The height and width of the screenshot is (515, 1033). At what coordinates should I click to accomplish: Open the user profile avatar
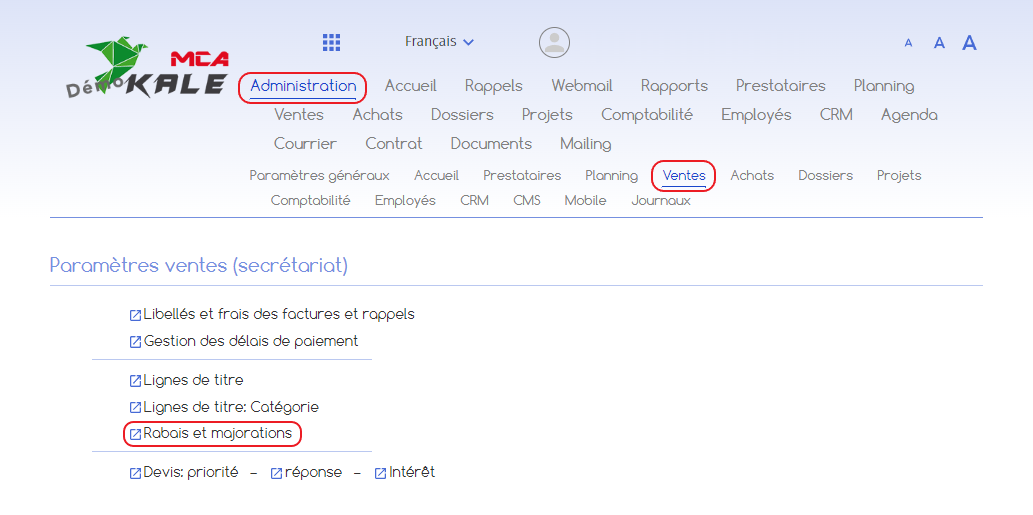(554, 42)
